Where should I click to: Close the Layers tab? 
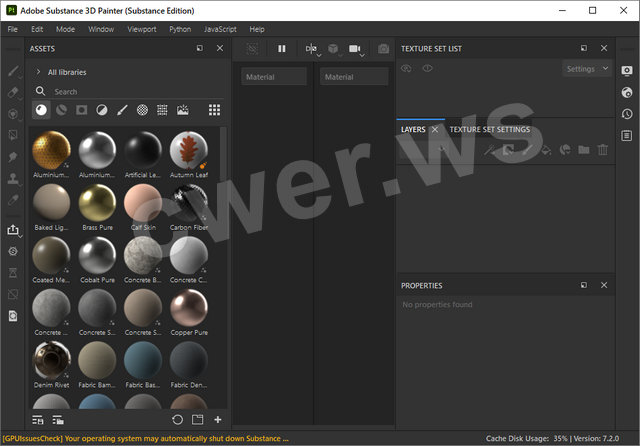(435, 129)
